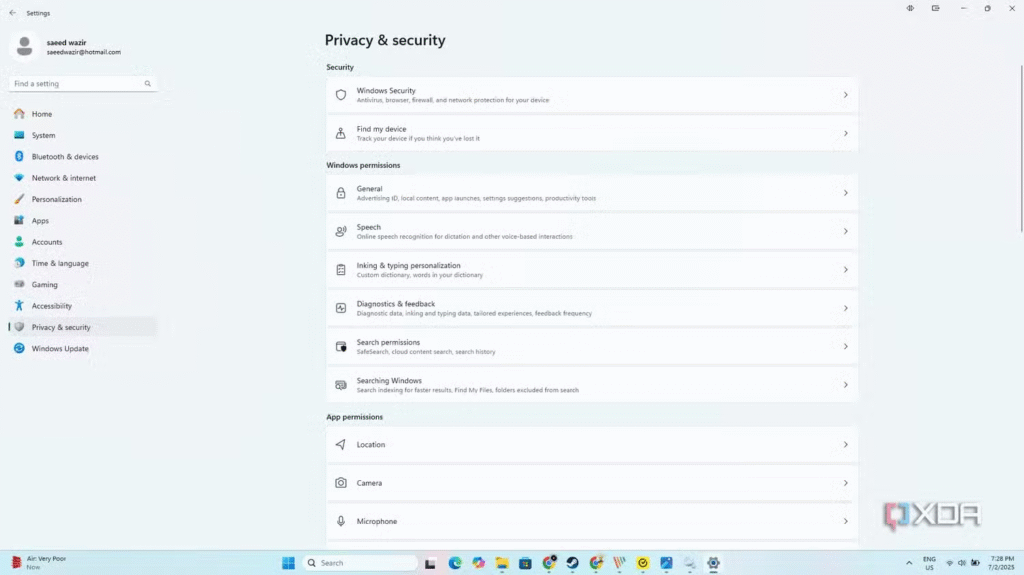Click the General lock icon
The height and width of the screenshot is (575, 1024).
click(341, 193)
